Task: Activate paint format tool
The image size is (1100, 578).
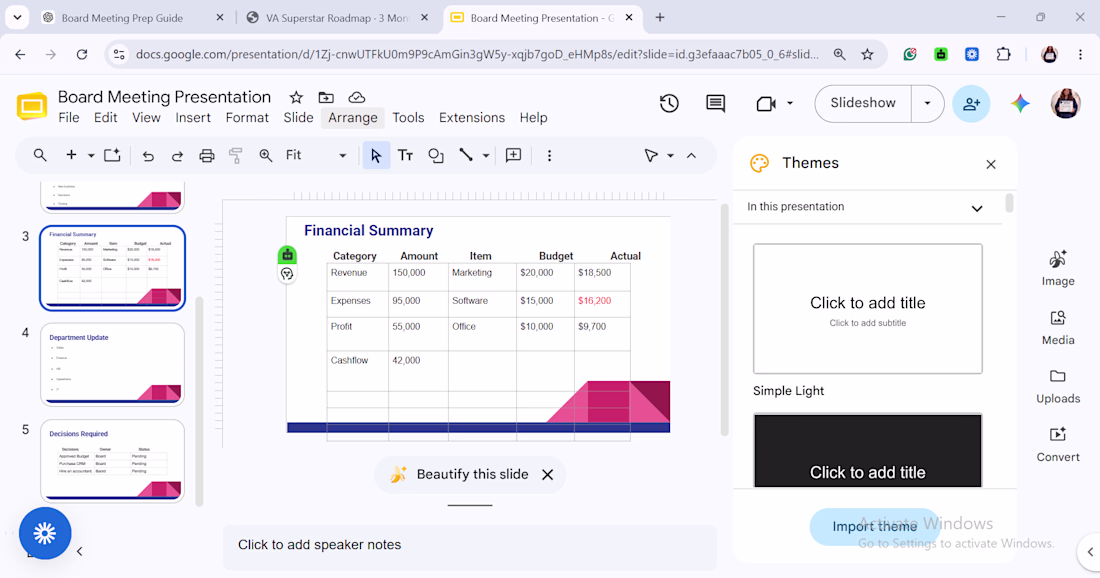Action: [236, 156]
